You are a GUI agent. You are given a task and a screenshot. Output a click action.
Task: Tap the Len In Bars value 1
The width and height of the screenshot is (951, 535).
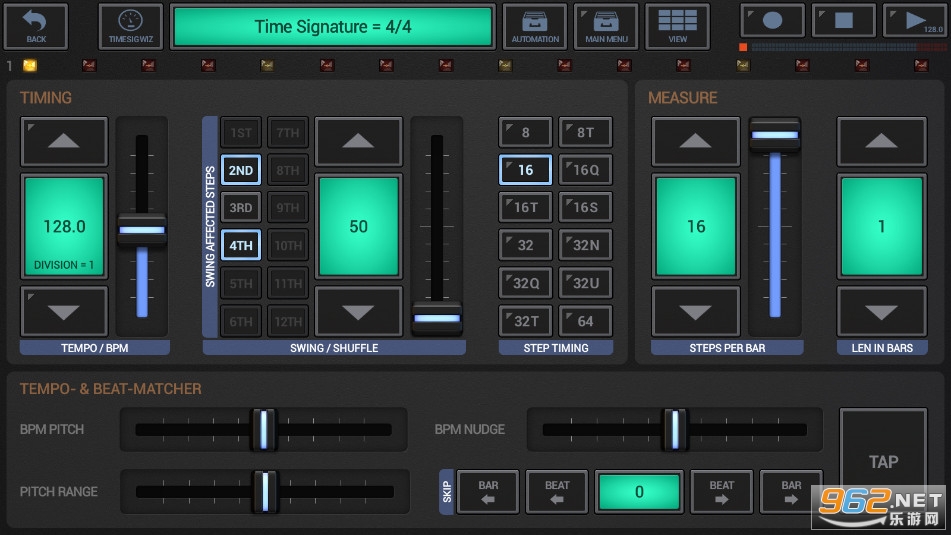point(881,226)
